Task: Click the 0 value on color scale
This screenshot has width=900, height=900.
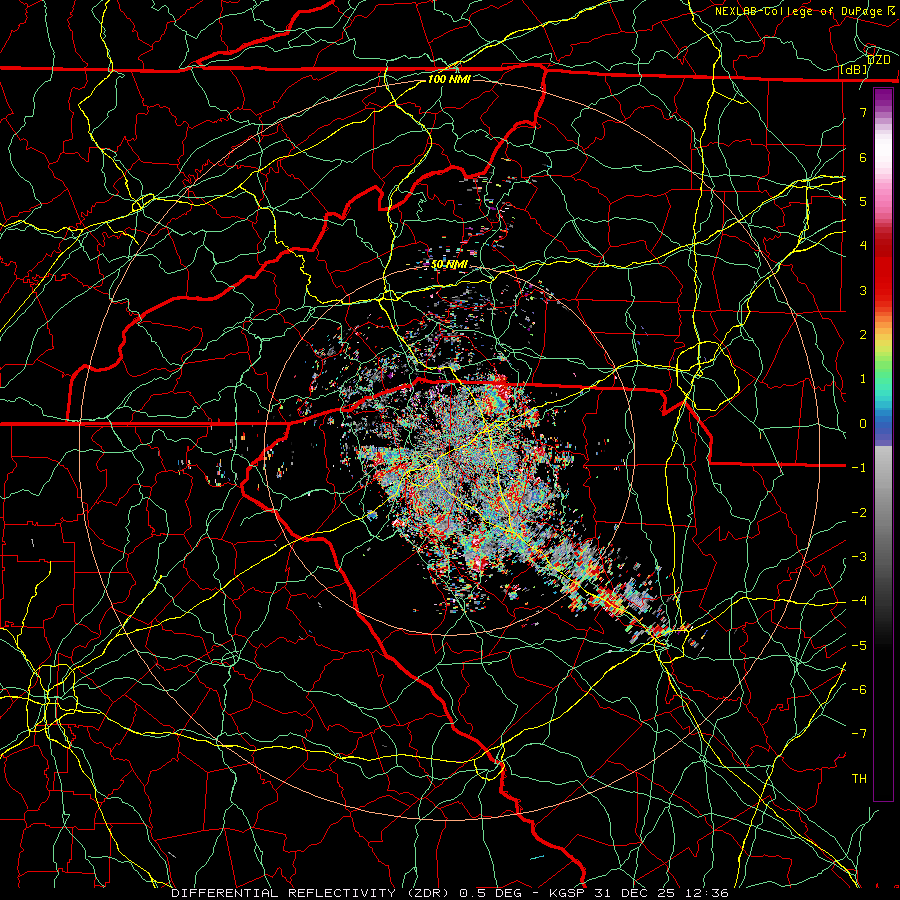Action: coord(863,424)
